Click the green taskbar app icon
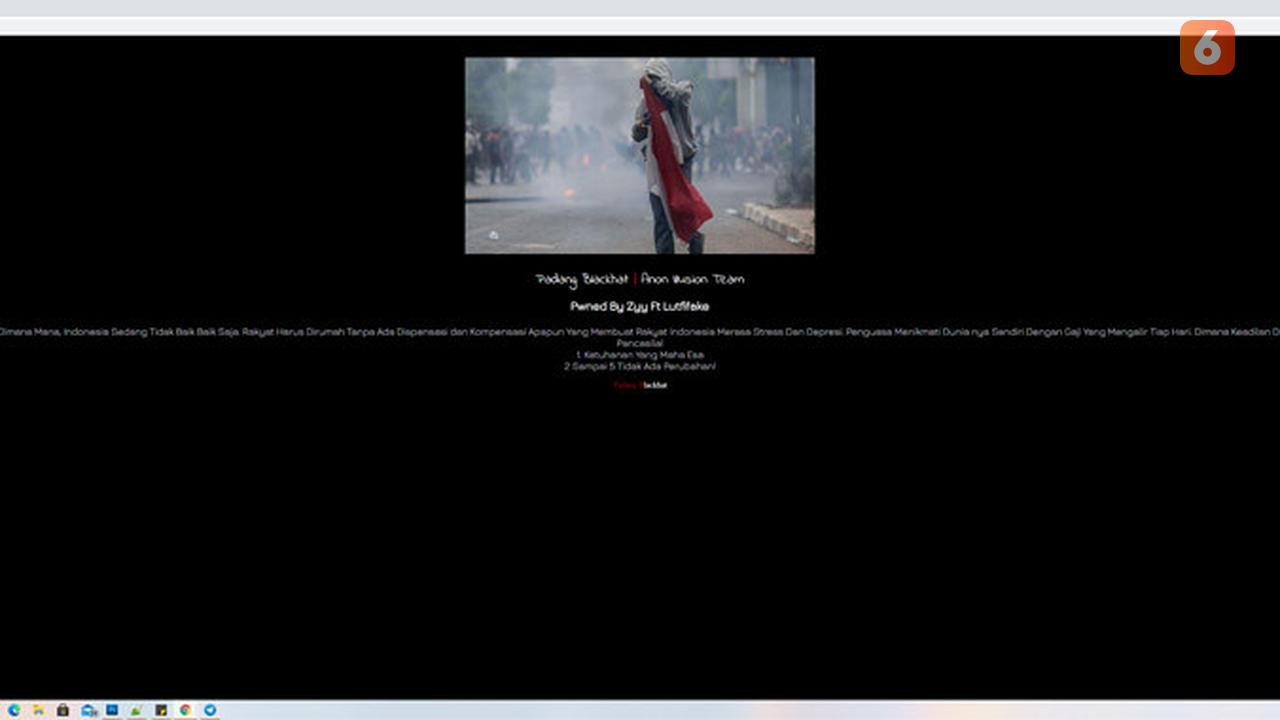Viewport: 1280px width, 720px height. click(136, 710)
